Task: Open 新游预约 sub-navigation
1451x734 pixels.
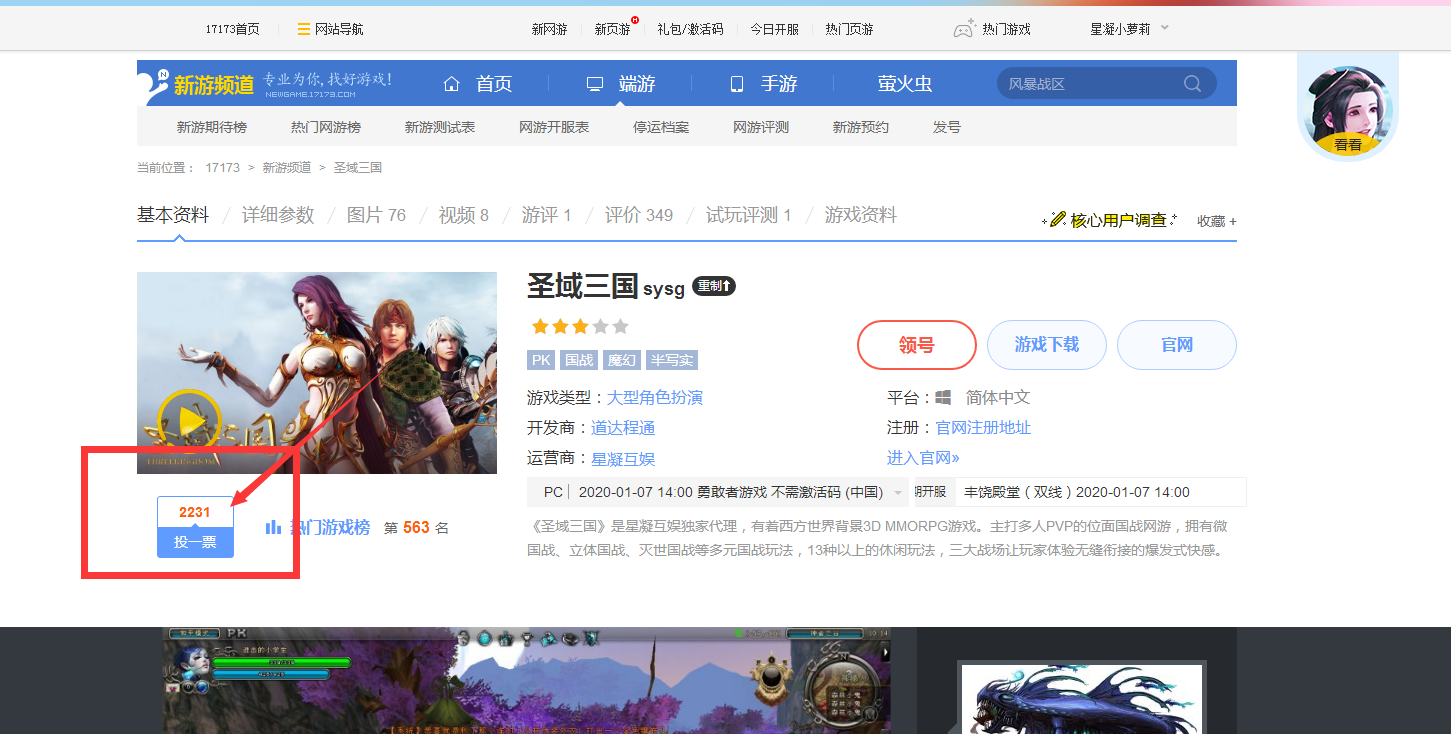Action: 861,127
